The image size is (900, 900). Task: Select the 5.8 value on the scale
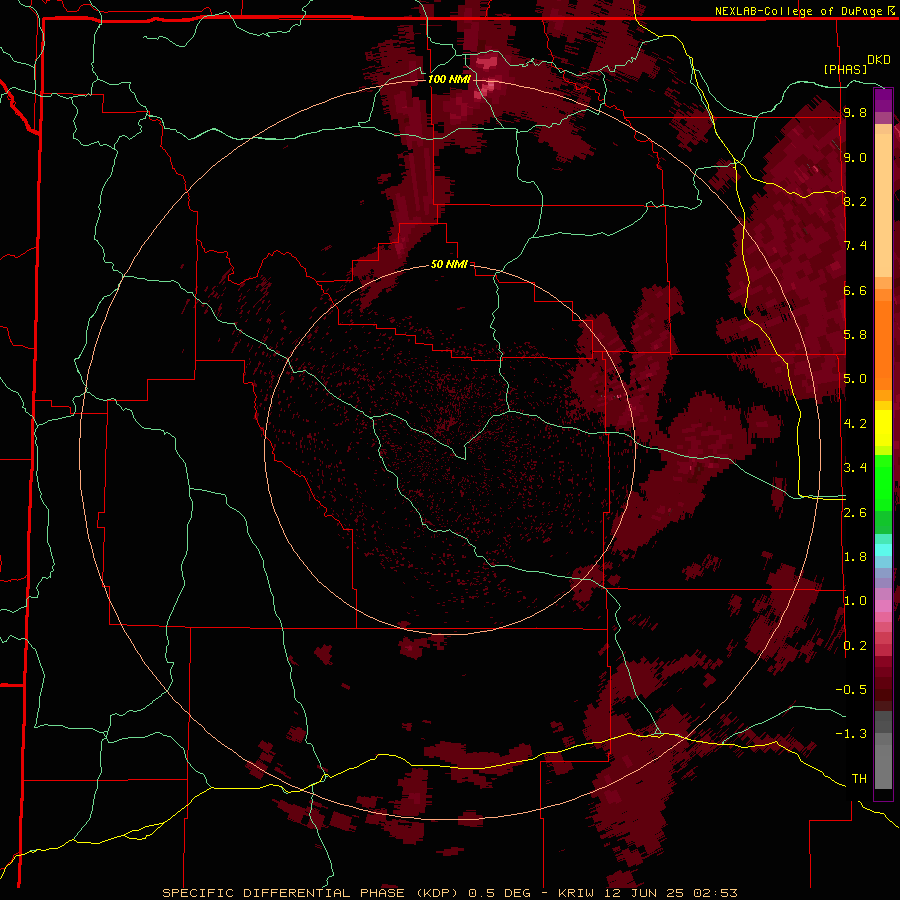point(855,335)
